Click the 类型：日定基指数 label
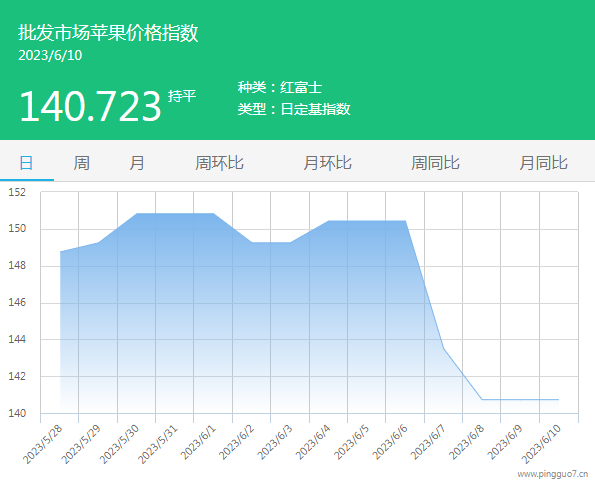595x483 pixels. pos(294,109)
